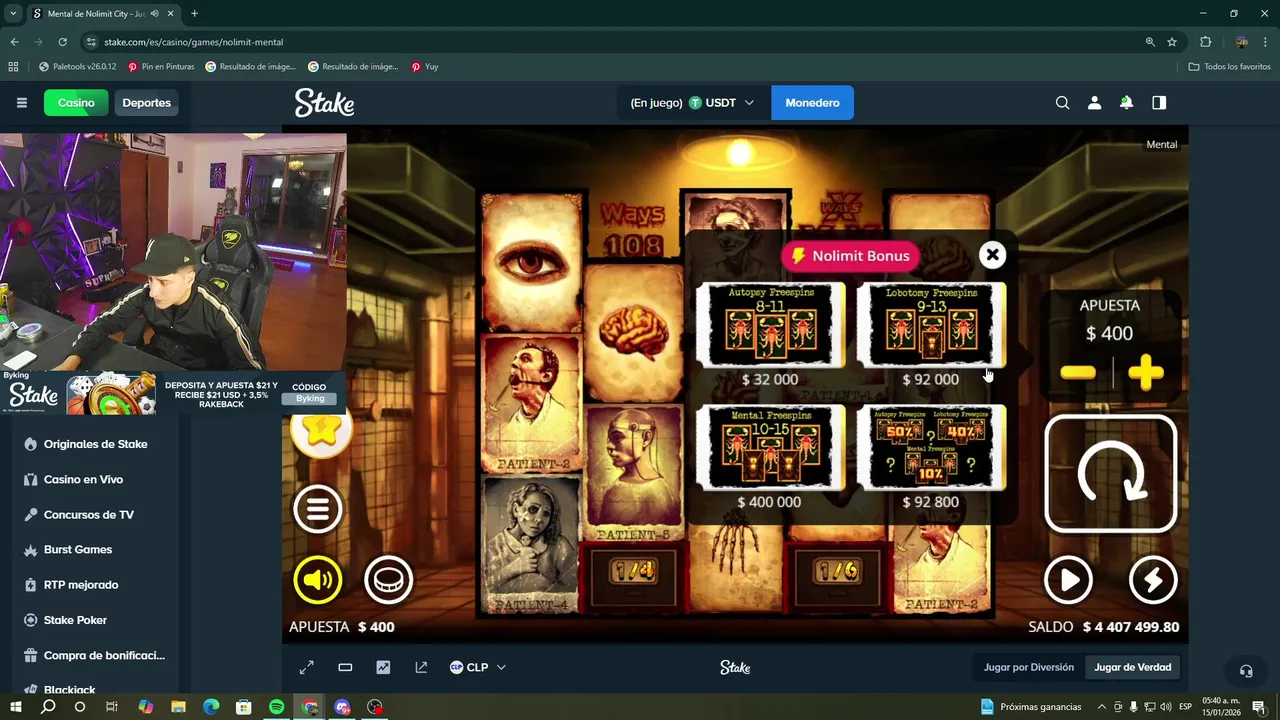Open live stats chart icon
The height and width of the screenshot is (720, 1280).
383,667
